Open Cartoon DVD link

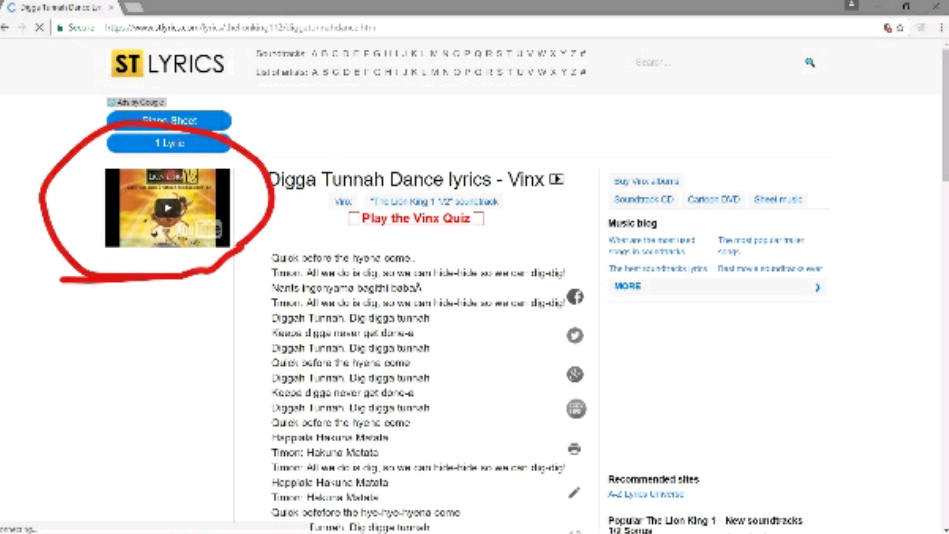click(714, 199)
